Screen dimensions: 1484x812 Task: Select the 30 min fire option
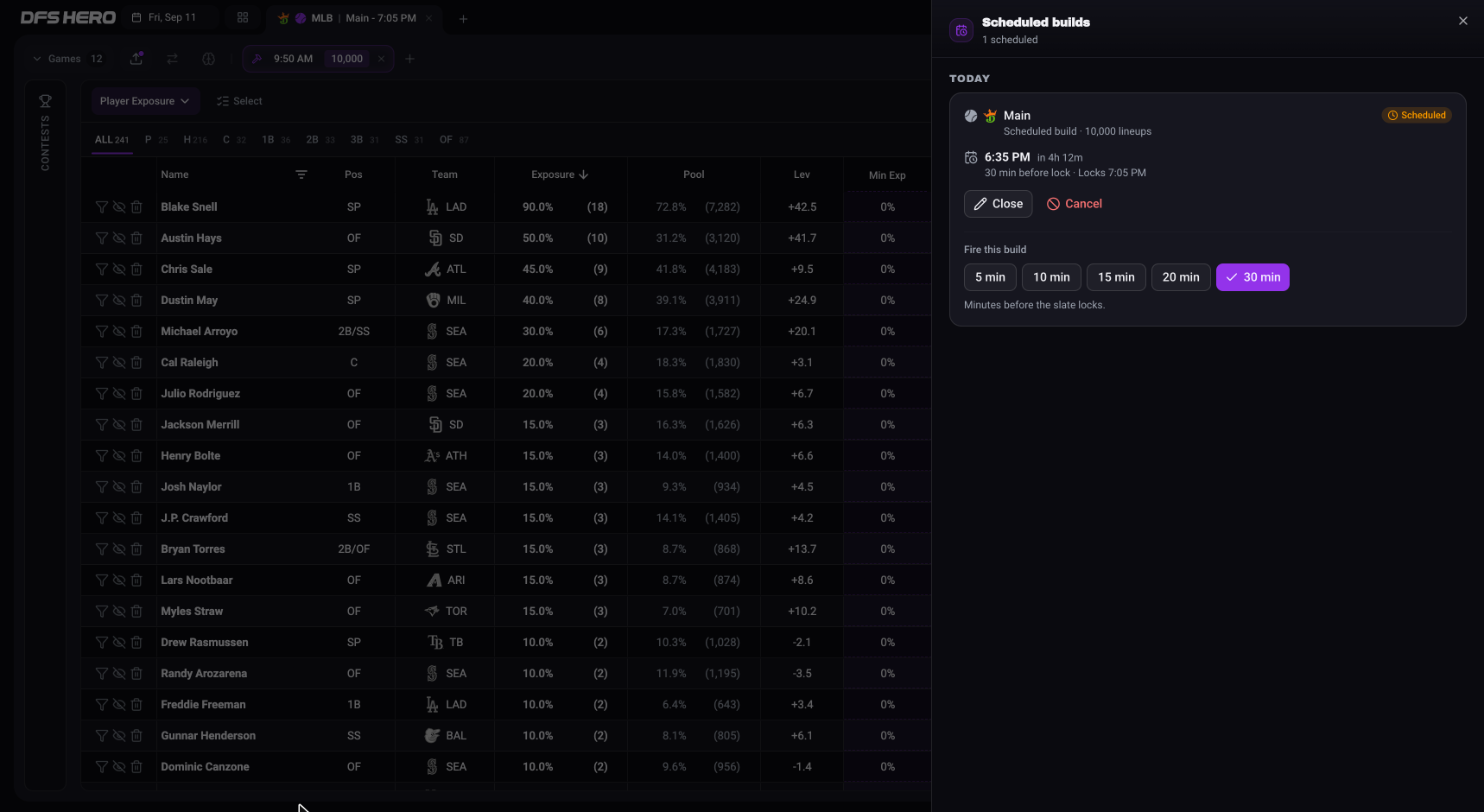(x=1253, y=277)
